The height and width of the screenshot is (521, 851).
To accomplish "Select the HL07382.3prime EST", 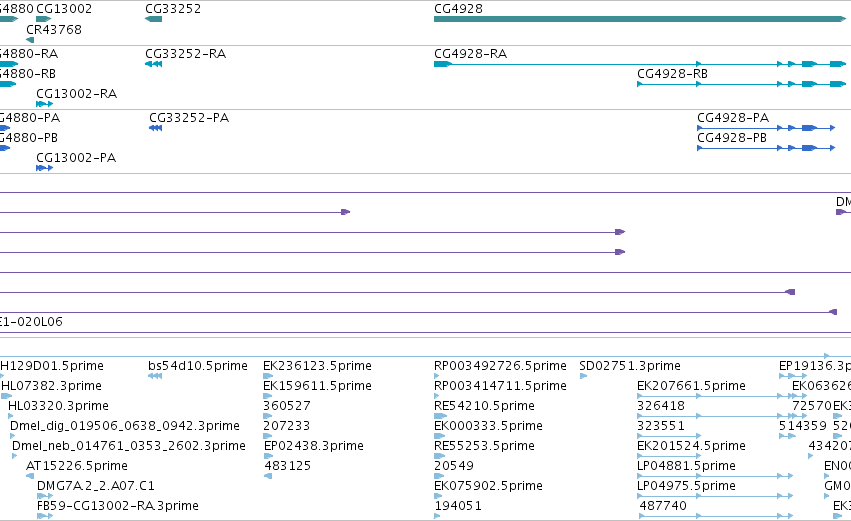I will click(x=52, y=386).
